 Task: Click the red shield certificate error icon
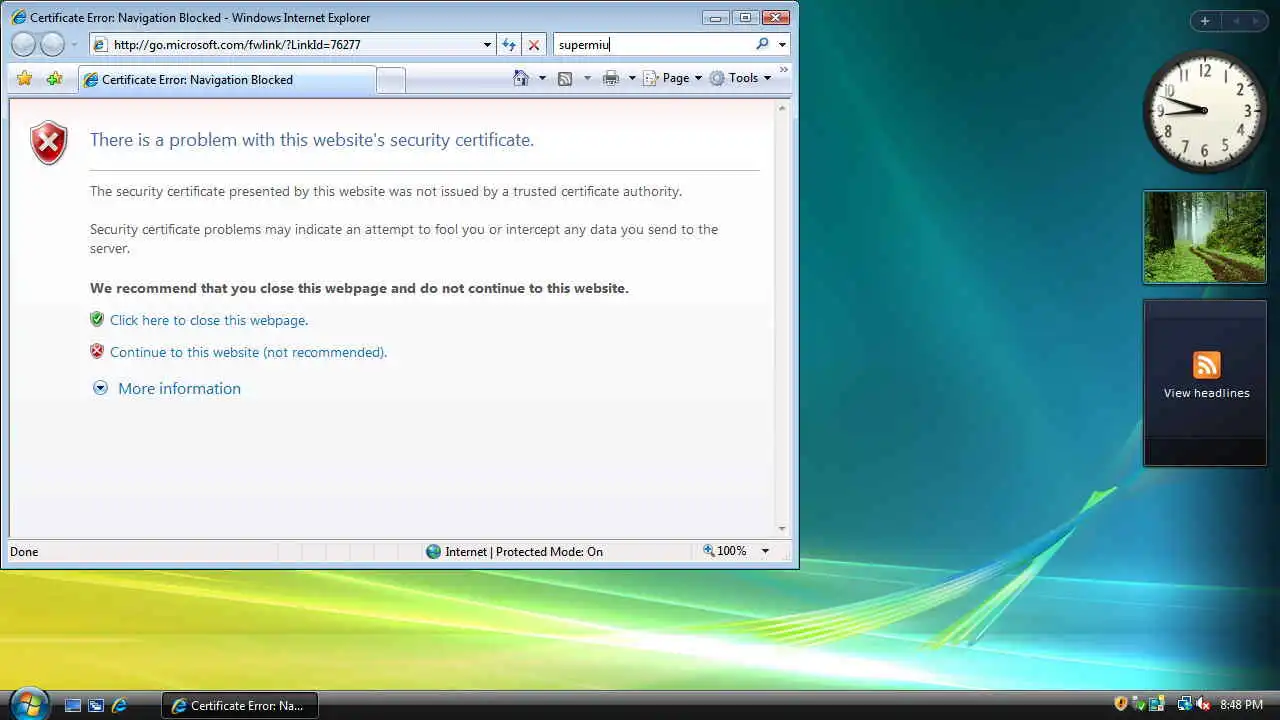click(49, 142)
